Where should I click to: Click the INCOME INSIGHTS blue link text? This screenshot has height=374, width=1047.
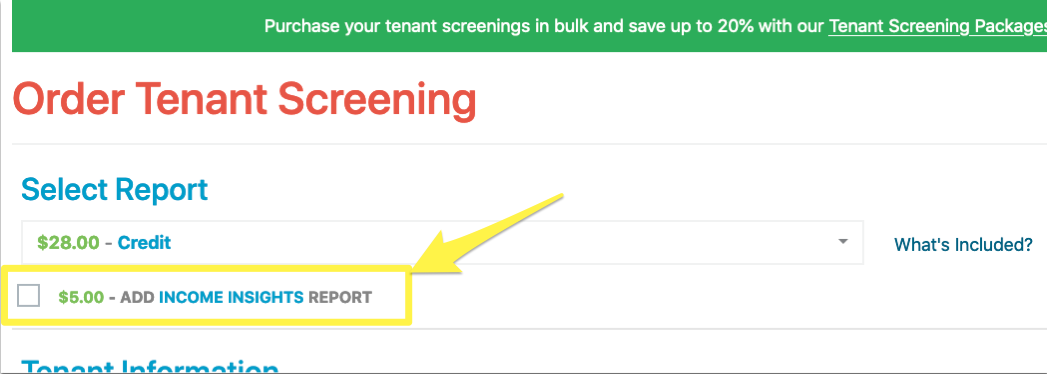click(231, 297)
